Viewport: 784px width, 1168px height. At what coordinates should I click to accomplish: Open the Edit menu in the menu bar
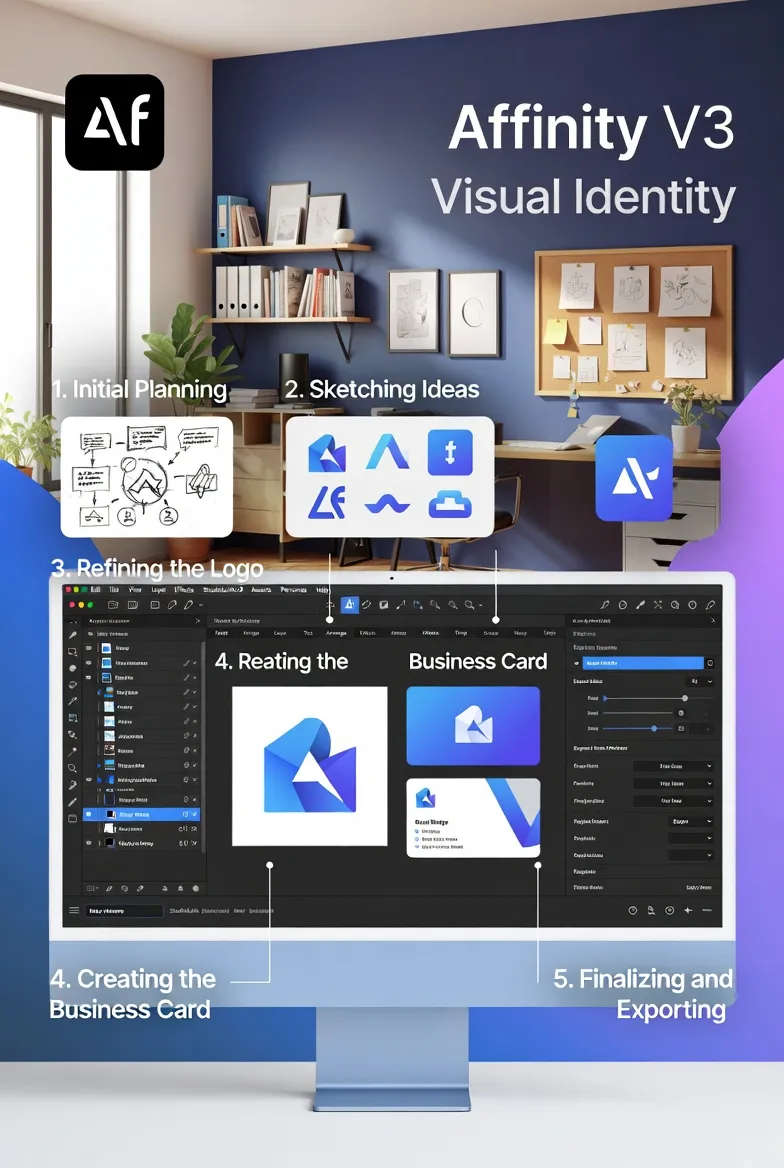click(95, 590)
